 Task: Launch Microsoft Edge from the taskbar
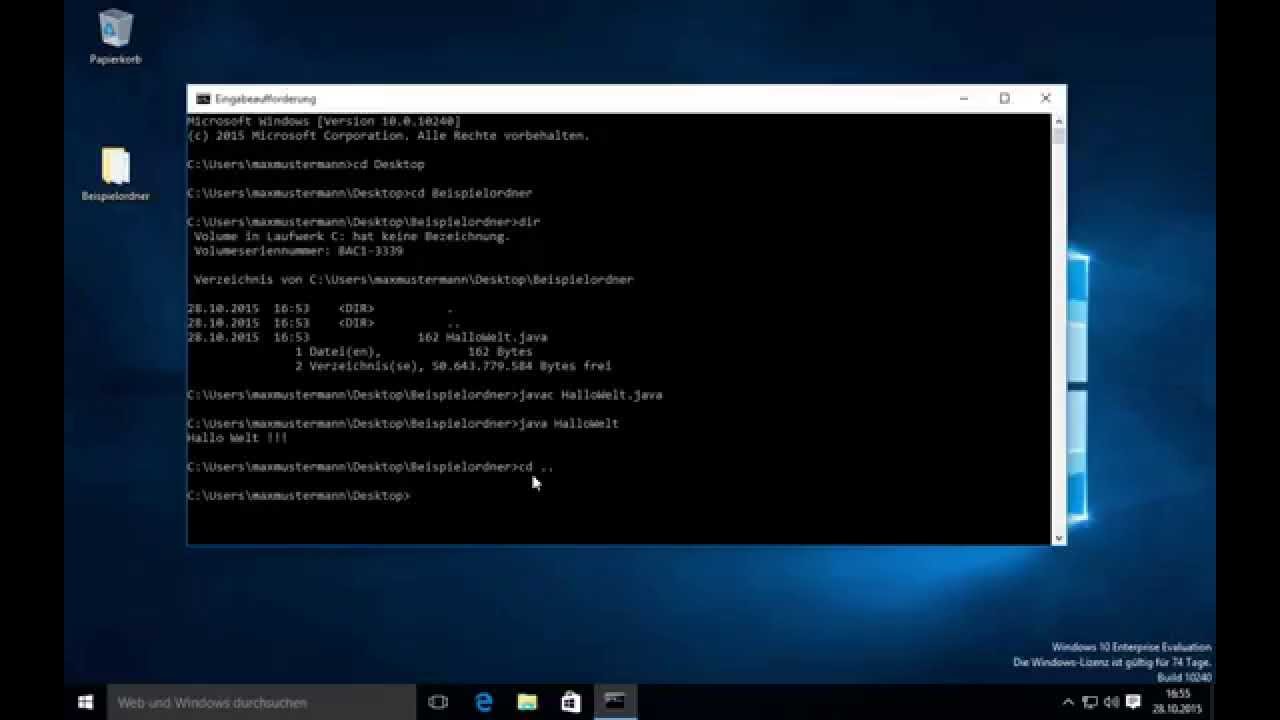click(484, 702)
